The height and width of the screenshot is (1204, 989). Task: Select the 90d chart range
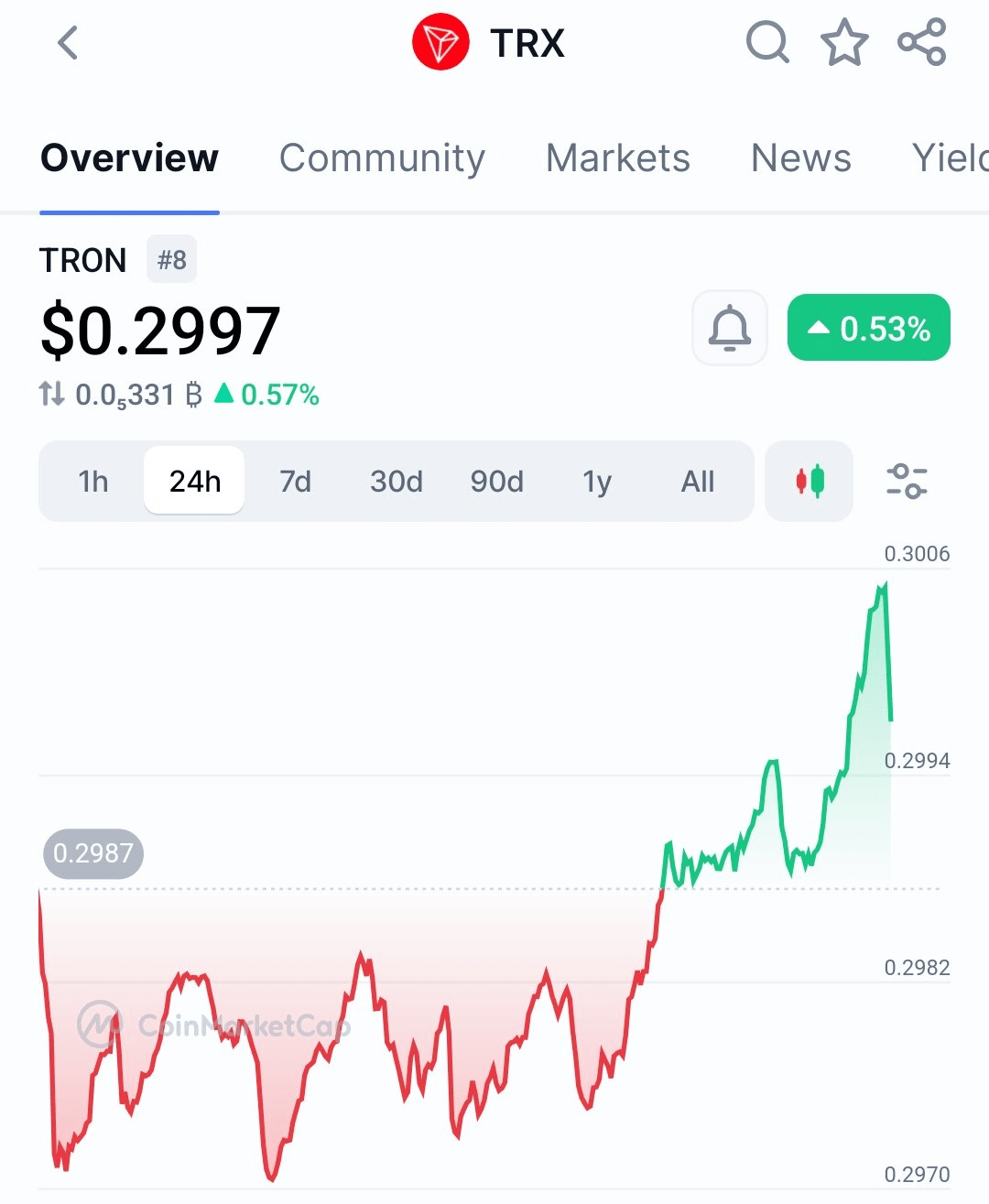(x=497, y=481)
